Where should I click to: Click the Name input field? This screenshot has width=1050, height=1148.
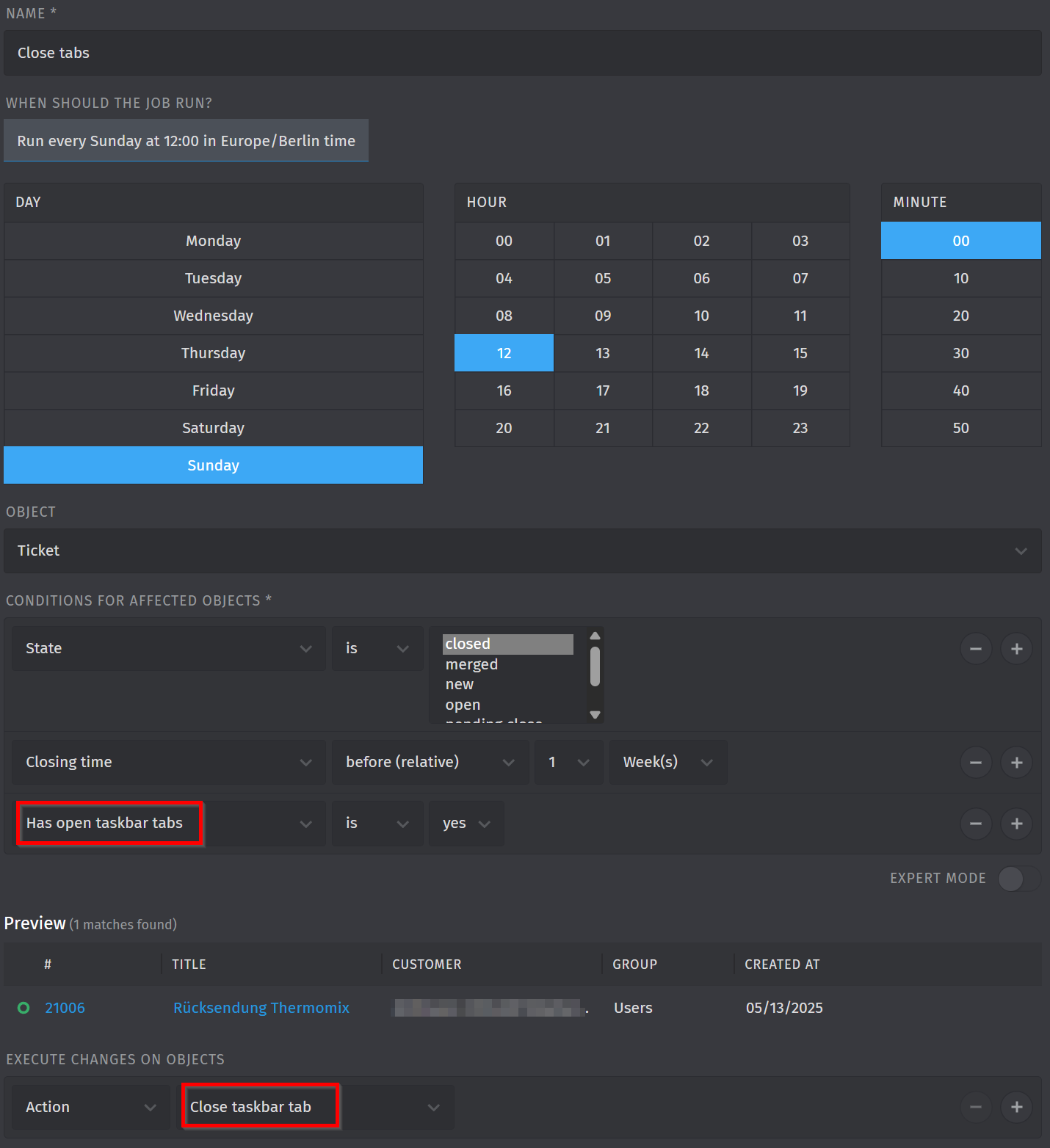pyautogui.click(x=522, y=53)
